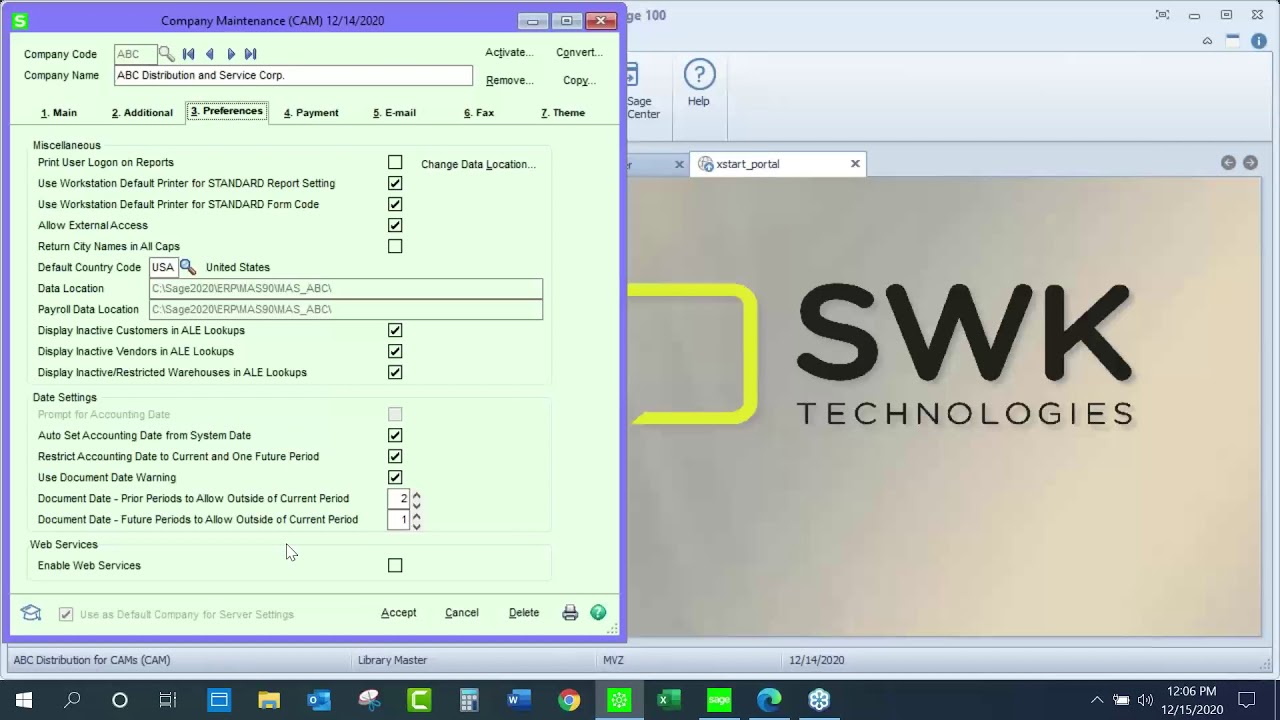Image resolution: width=1280 pixels, height=720 pixels.
Task: Open Windows Search on the taskbar
Action: [72, 700]
